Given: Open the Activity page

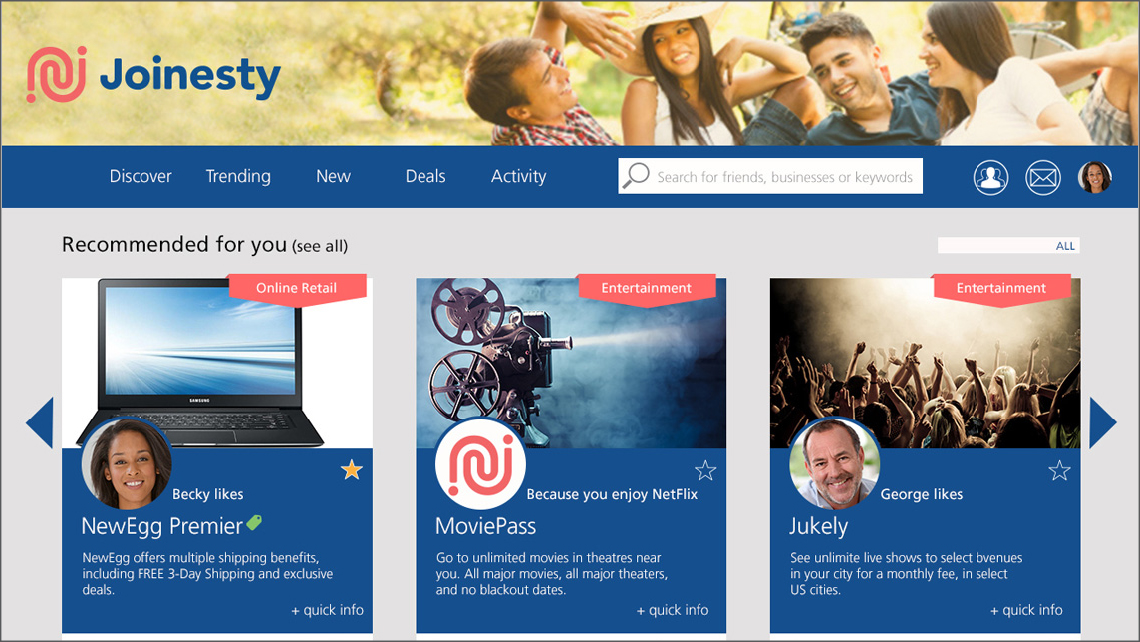Looking at the screenshot, I should (x=518, y=177).
